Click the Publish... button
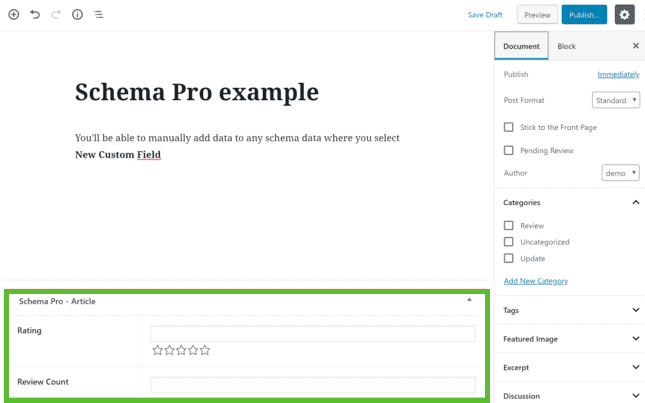 pyautogui.click(x=584, y=15)
